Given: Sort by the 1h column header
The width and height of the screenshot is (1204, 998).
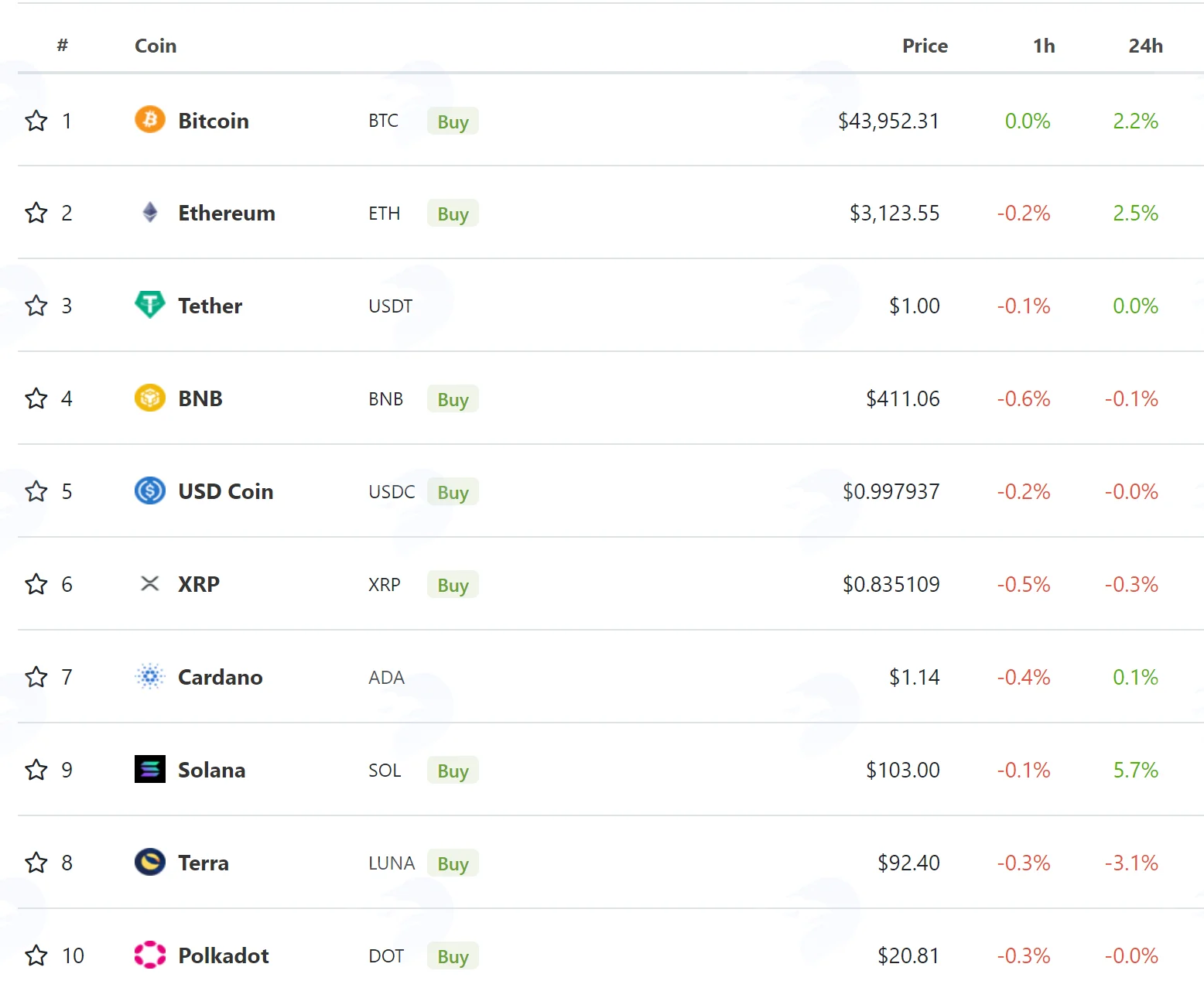Looking at the screenshot, I should 1044,46.
